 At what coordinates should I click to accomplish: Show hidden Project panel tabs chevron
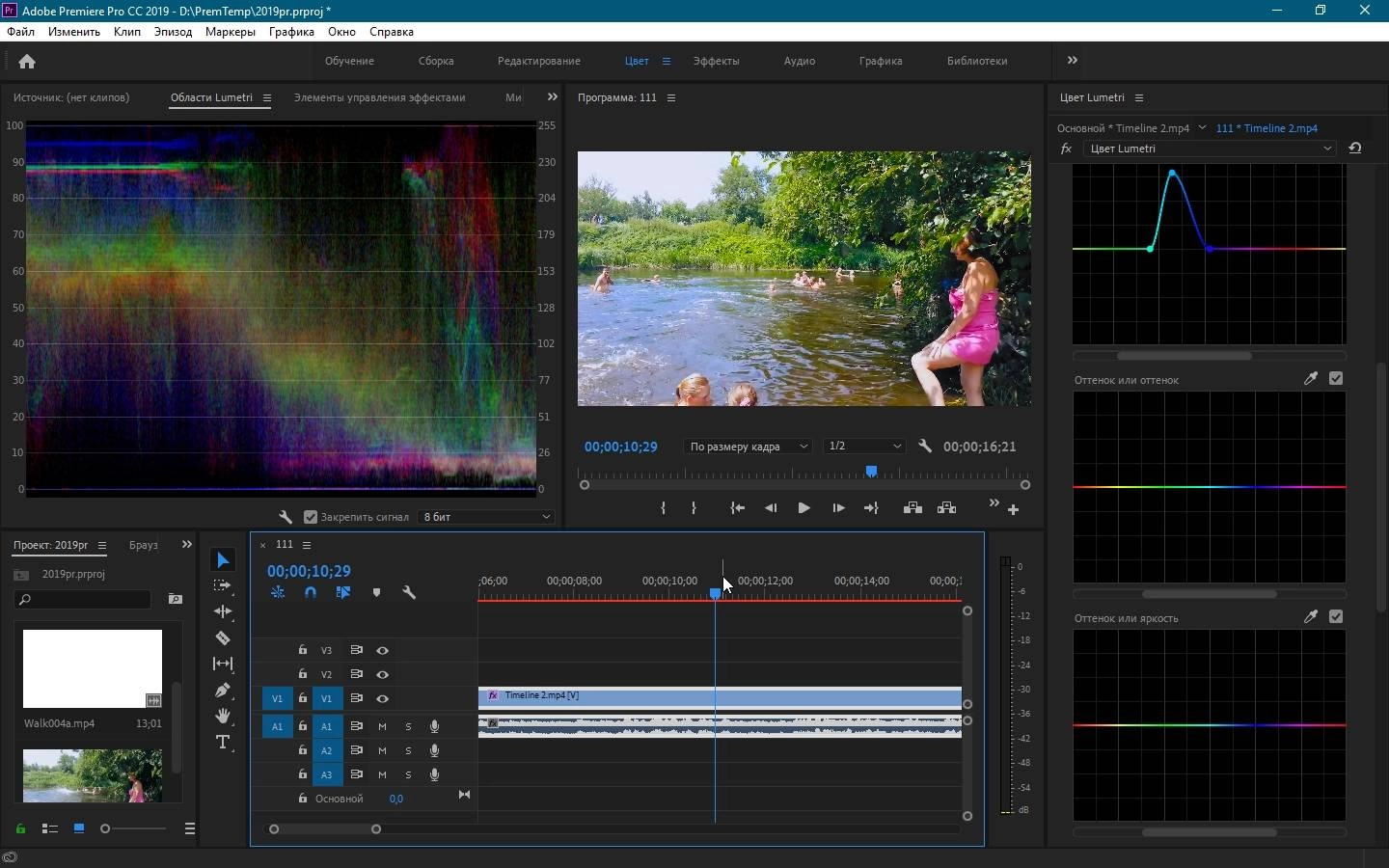click(x=186, y=545)
